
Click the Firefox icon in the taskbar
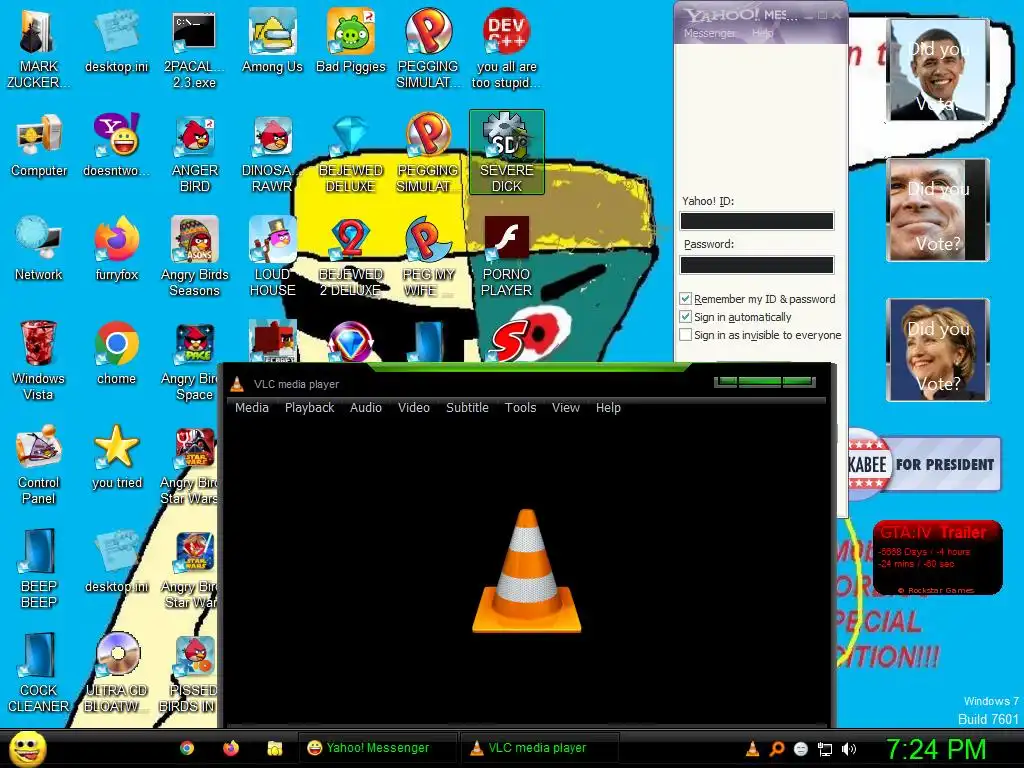(231, 748)
